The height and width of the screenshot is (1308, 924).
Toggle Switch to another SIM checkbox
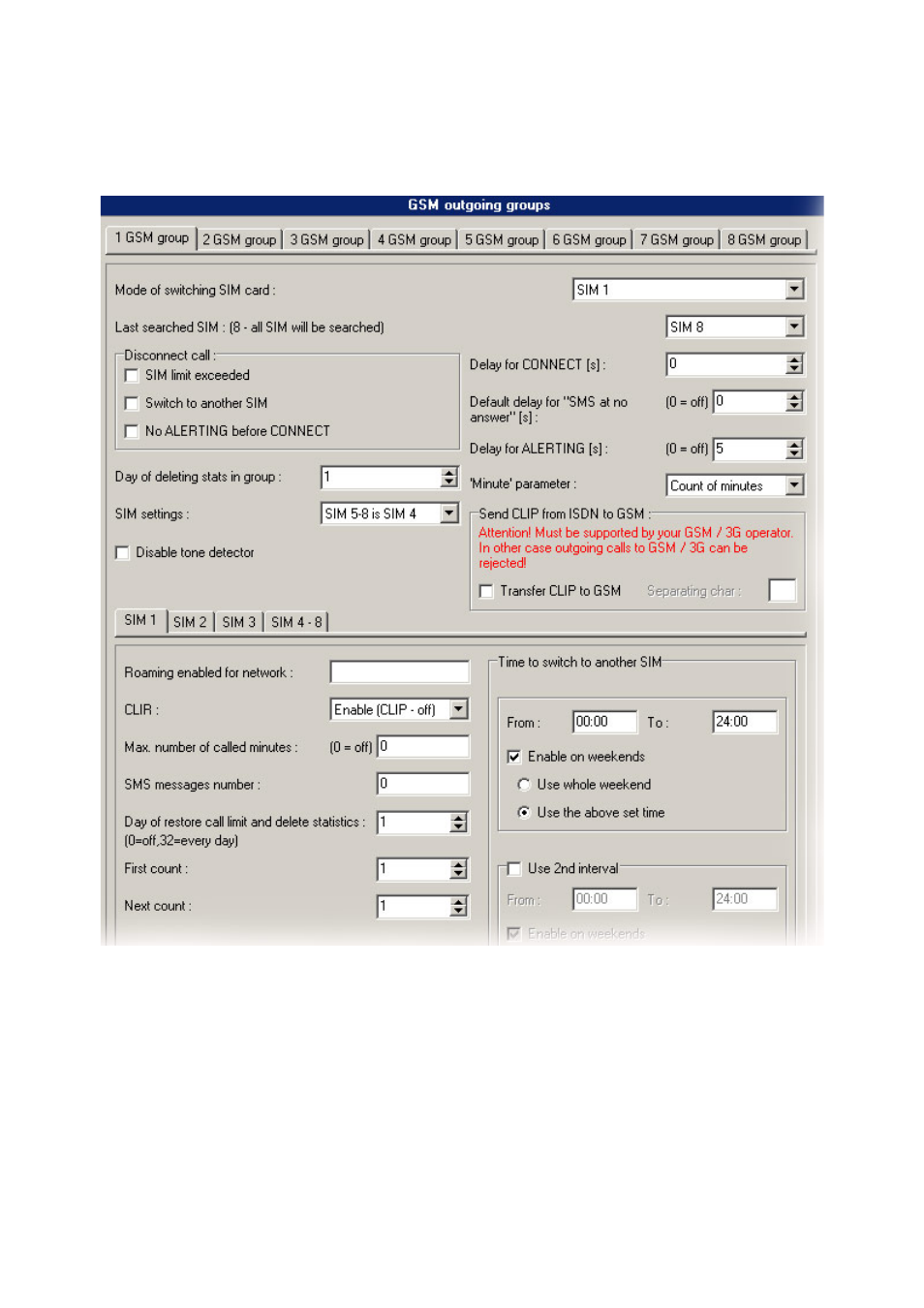pos(132,404)
